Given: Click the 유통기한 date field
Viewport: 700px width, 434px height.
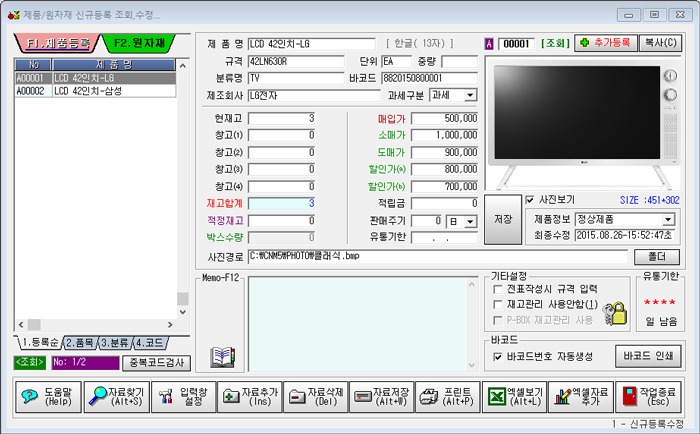Looking at the screenshot, I should coord(444,238).
